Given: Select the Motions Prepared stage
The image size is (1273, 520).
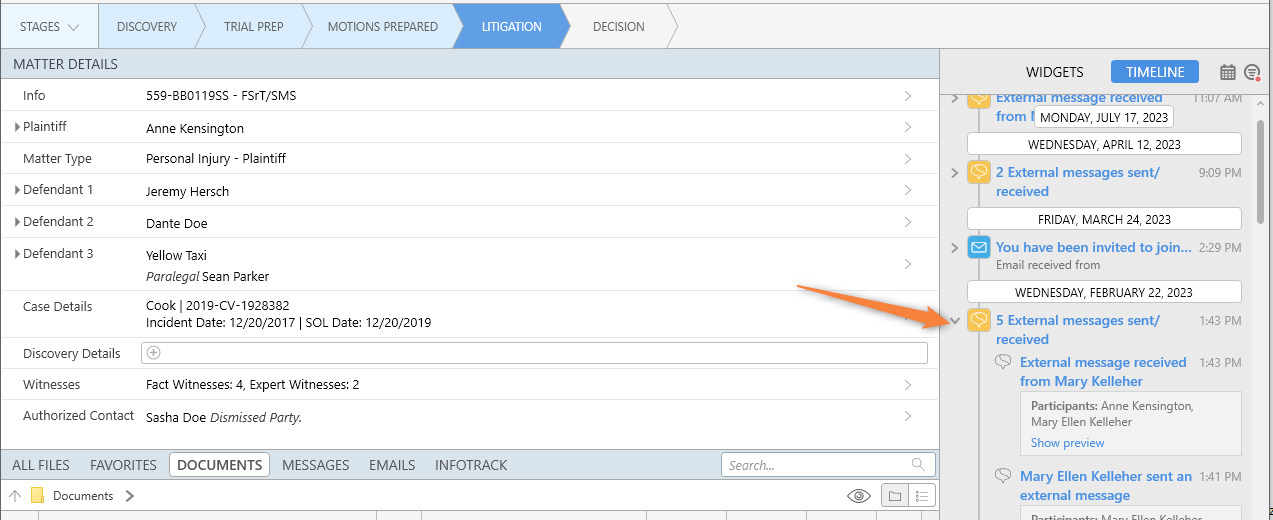Looking at the screenshot, I should [x=383, y=27].
